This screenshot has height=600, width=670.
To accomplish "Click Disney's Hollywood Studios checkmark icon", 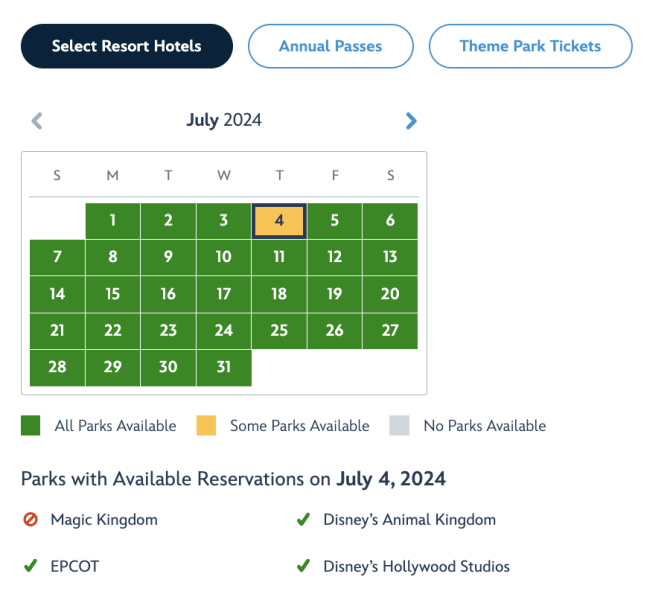I will [x=302, y=567].
